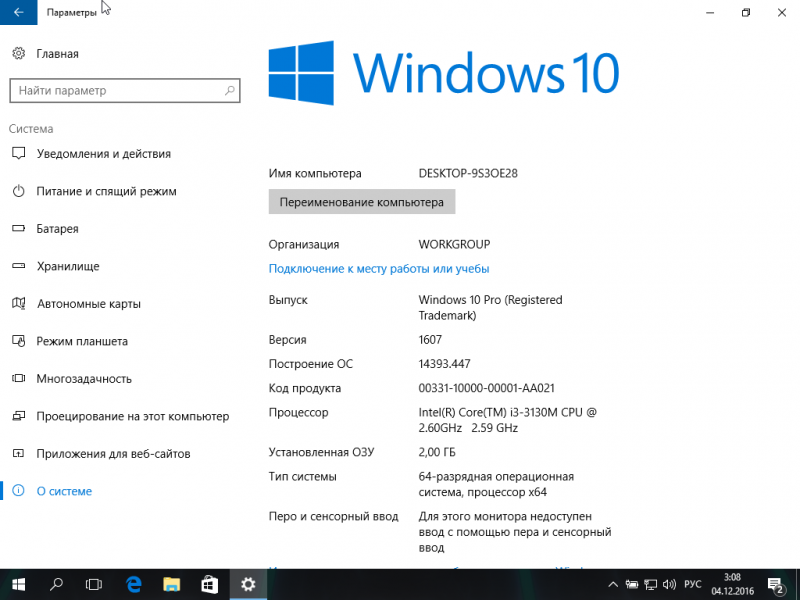This screenshot has width=800, height=600.
Task: Open the Батарея battery icon in the sidebar
Action: 18,229
